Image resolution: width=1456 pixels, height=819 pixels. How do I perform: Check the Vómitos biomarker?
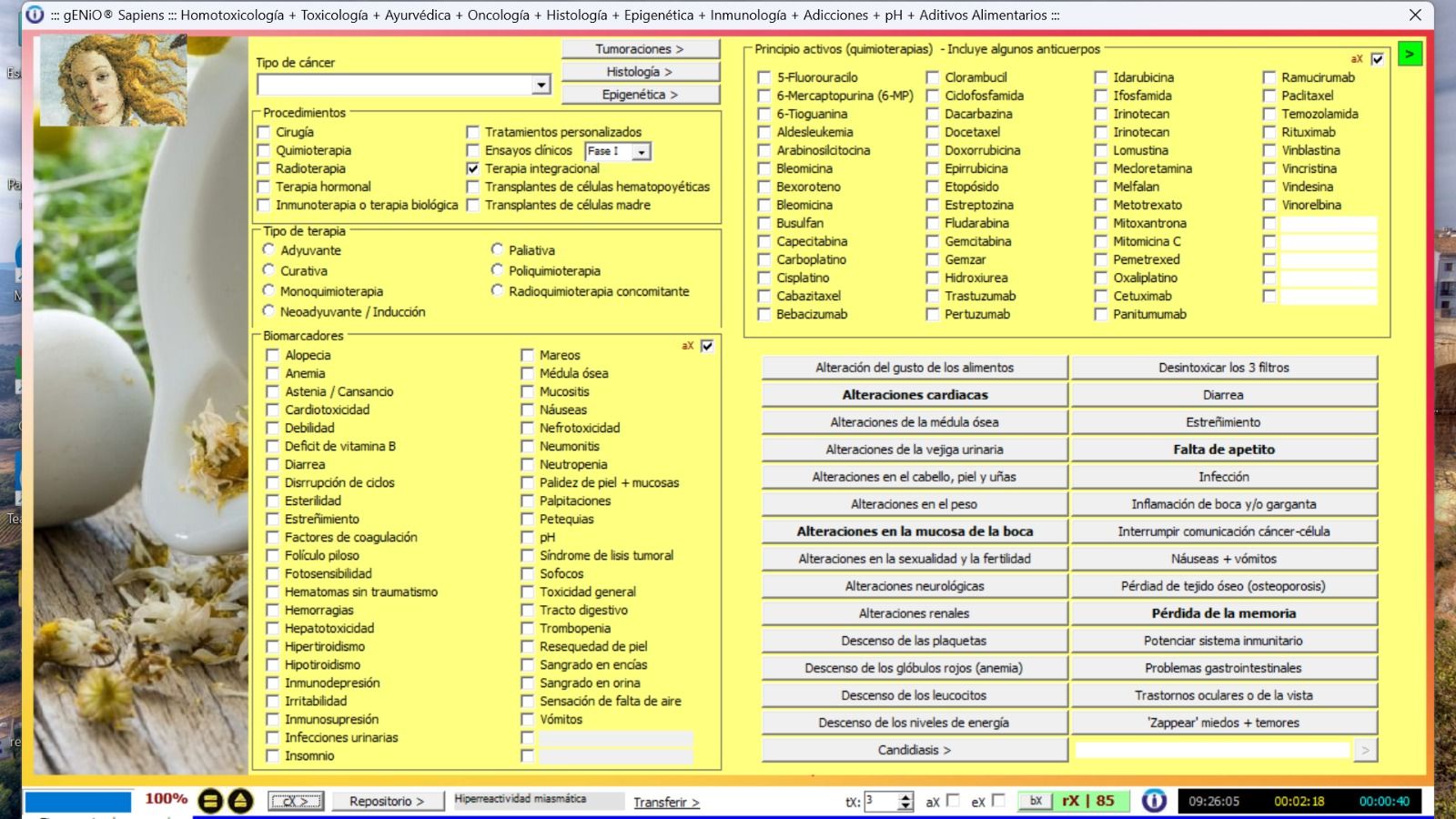coord(527,719)
